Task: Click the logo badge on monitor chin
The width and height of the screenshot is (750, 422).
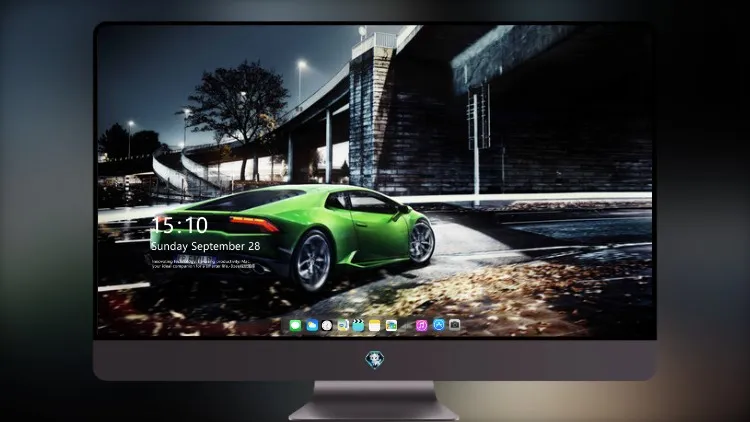Action: pos(375,360)
